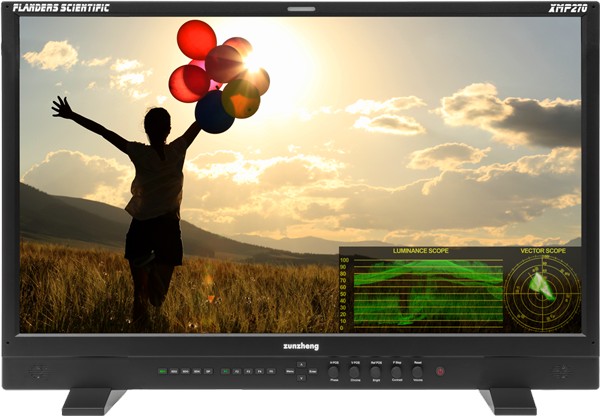Image resolution: width=600 pixels, height=416 pixels.
Task: Click the Chroma knob
Action: [354, 372]
